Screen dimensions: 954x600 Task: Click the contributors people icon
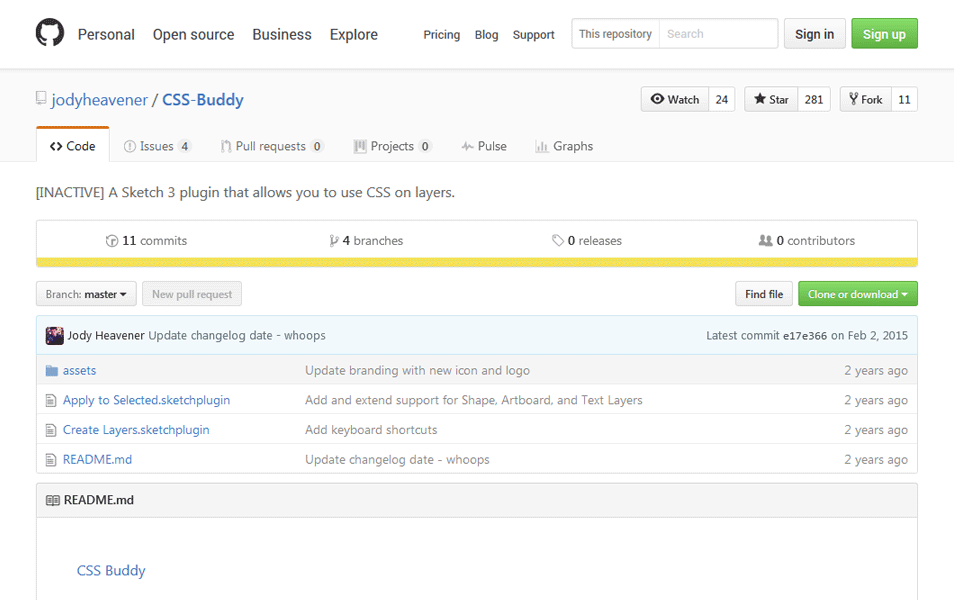tap(764, 240)
